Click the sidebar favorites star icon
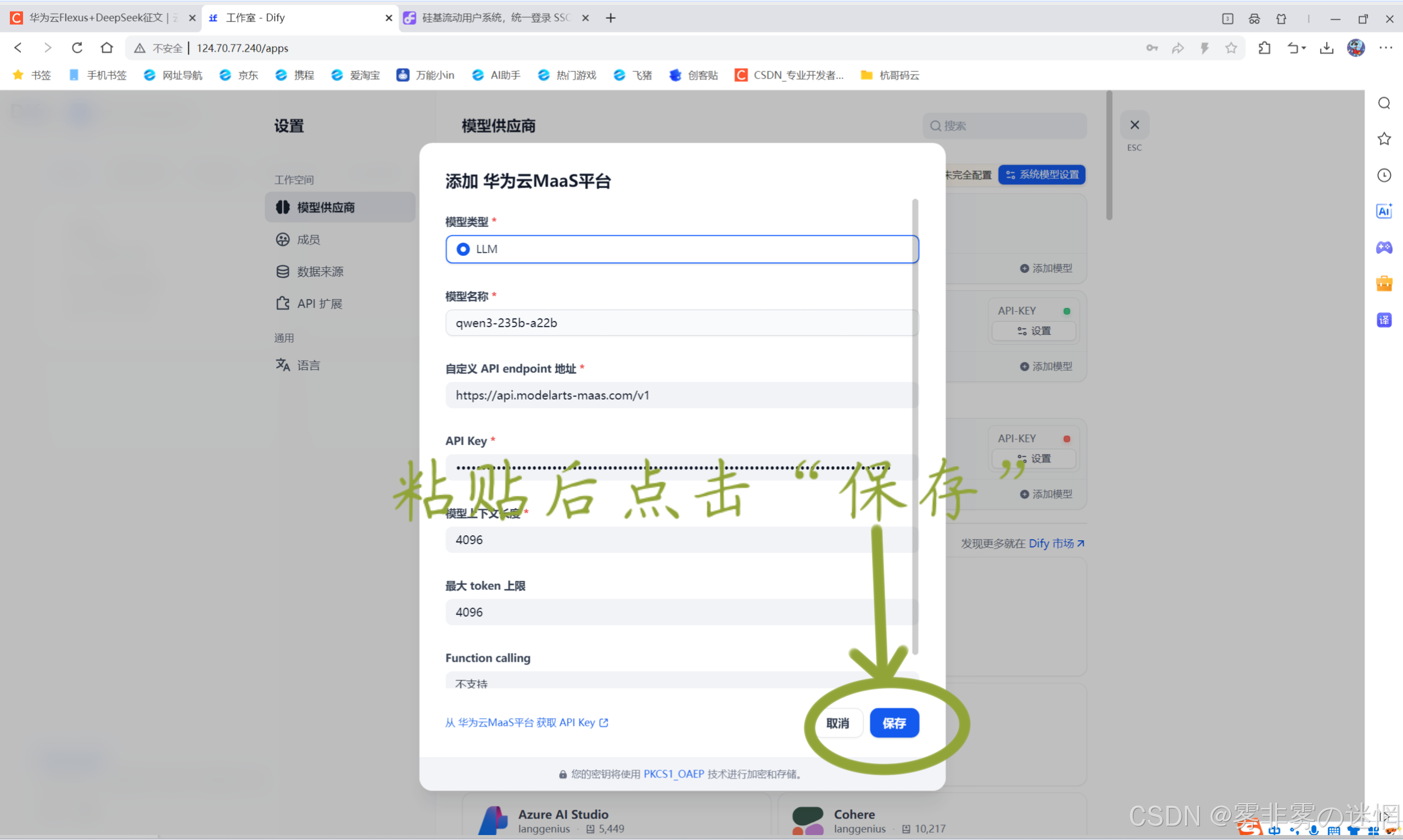The width and height of the screenshot is (1403, 840). pos(1384,139)
